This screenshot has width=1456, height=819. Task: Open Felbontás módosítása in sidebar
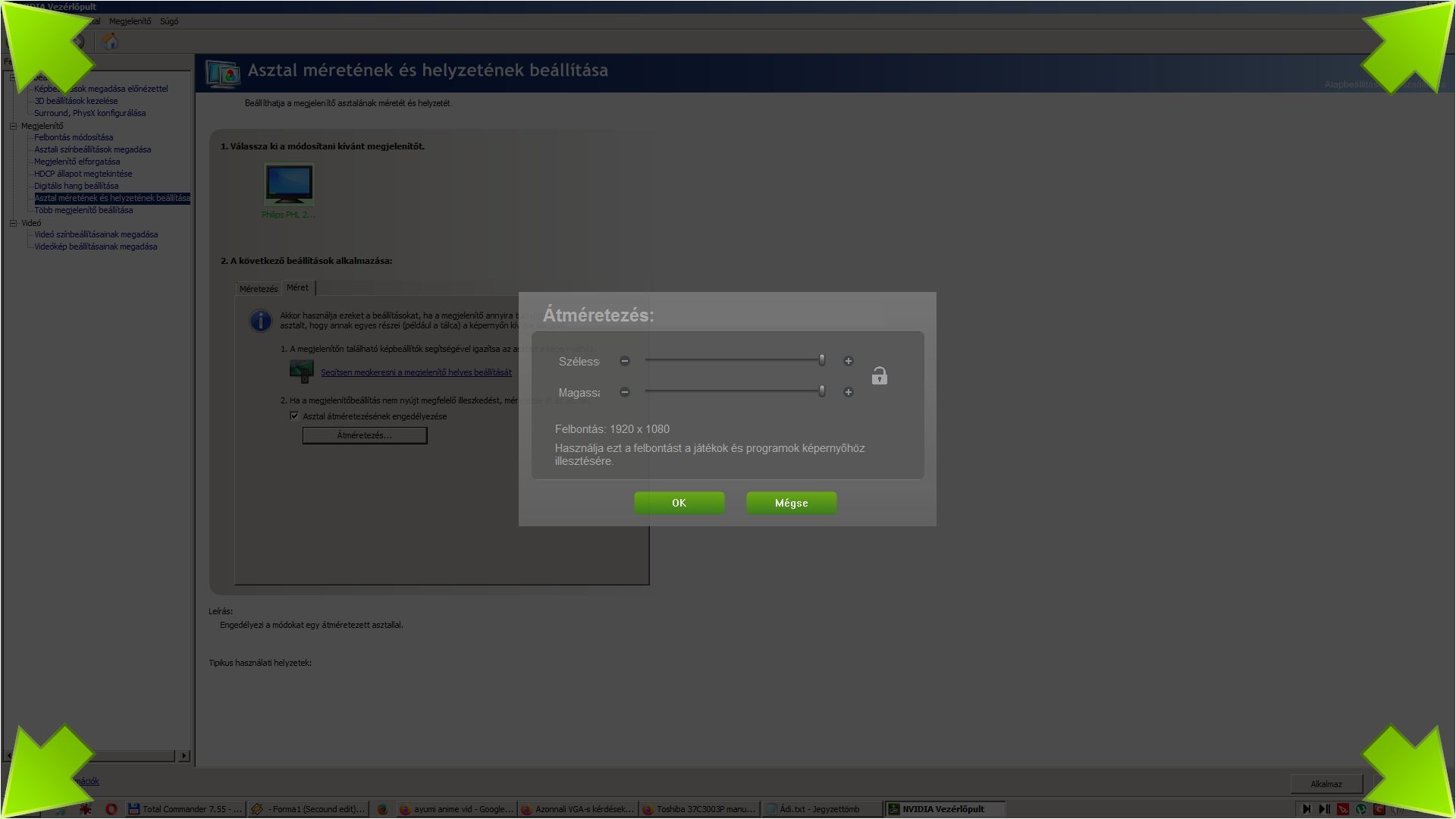click(x=74, y=137)
